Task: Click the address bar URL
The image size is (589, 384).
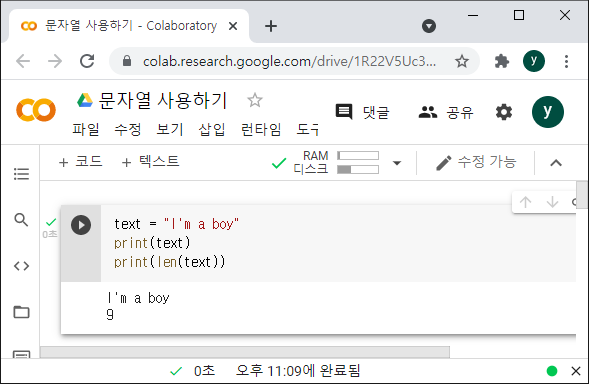Action: tap(289, 61)
